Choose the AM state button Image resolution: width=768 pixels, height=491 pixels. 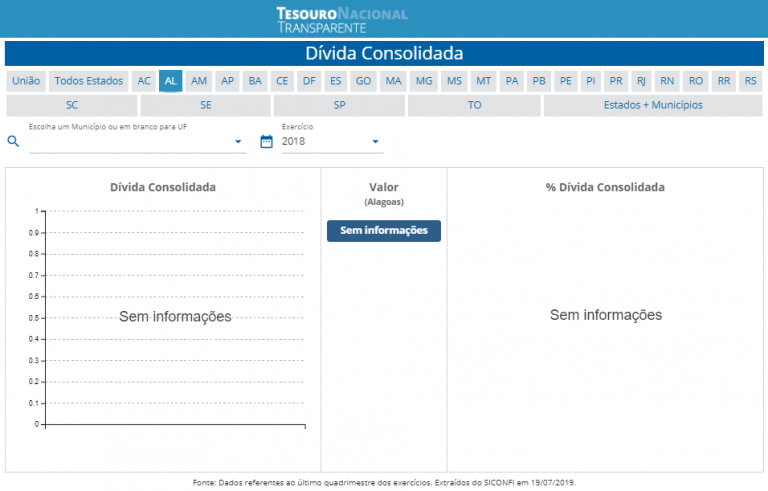click(199, 81)
